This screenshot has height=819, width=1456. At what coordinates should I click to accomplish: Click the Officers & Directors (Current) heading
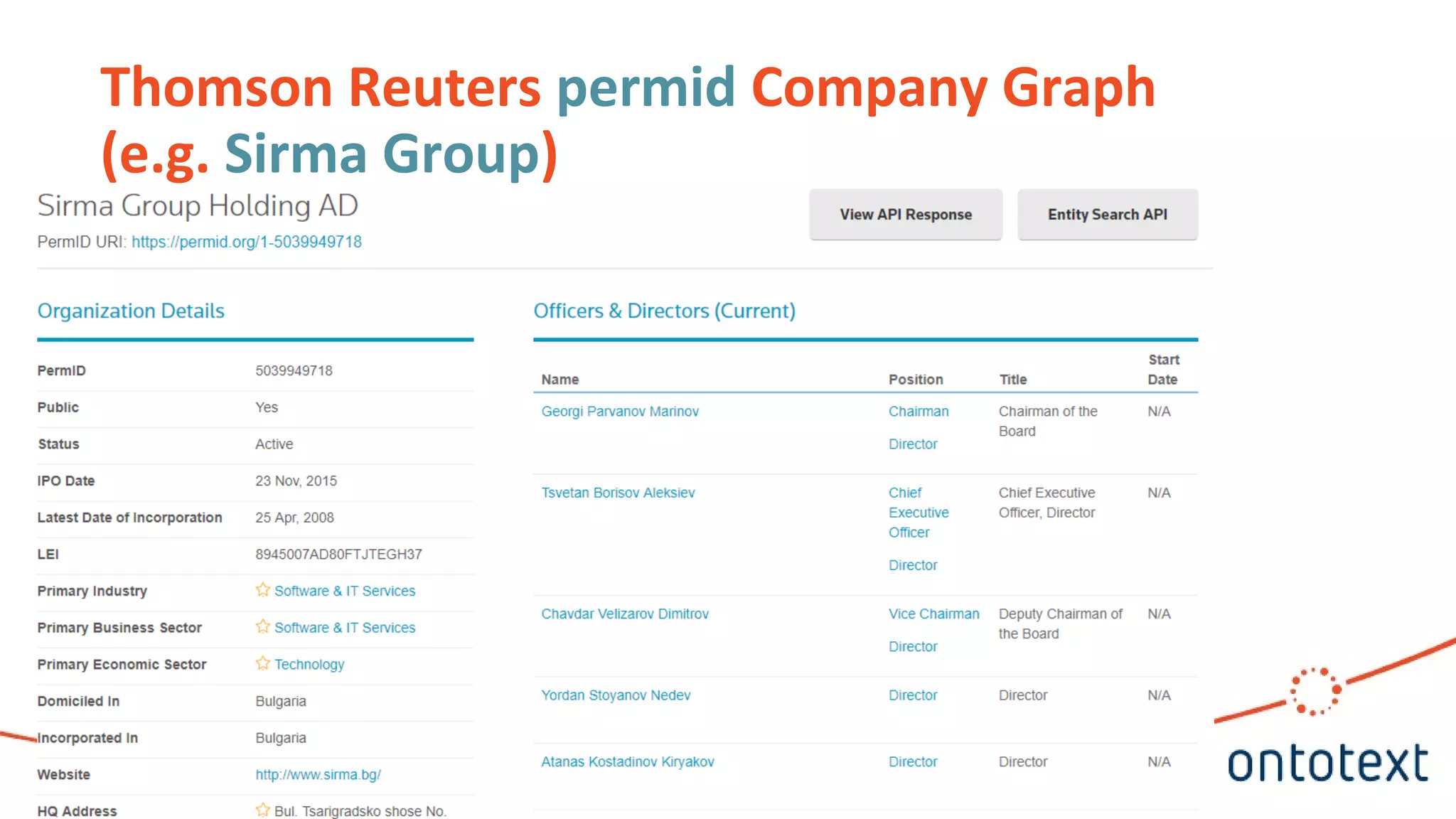665,311
